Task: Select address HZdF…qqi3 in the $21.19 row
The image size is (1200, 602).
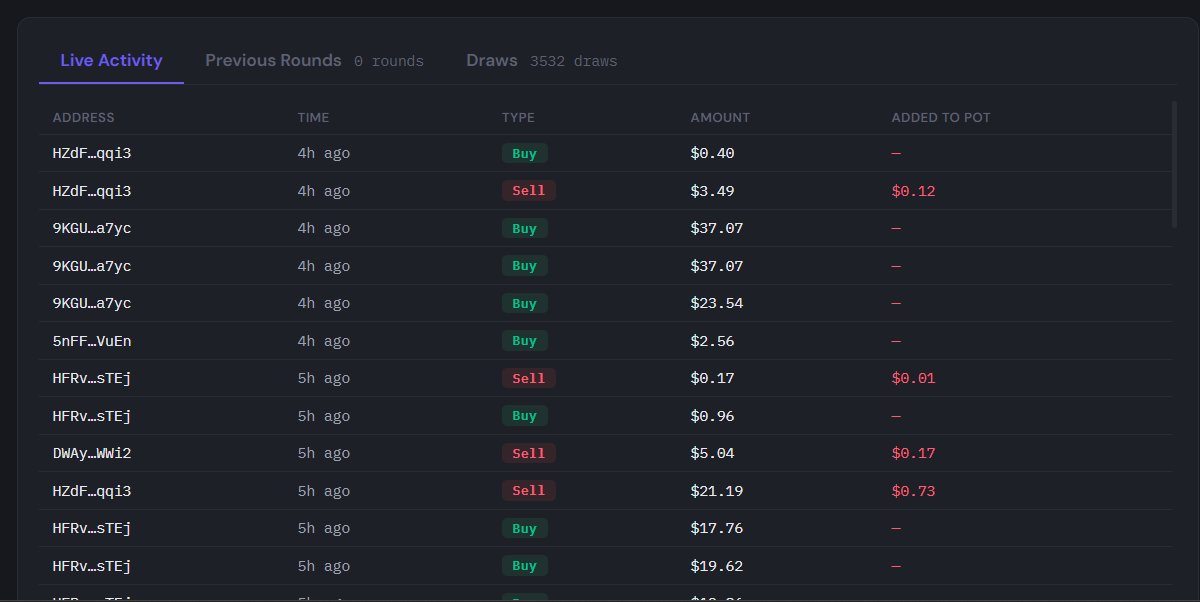Action: click(92, 491)
